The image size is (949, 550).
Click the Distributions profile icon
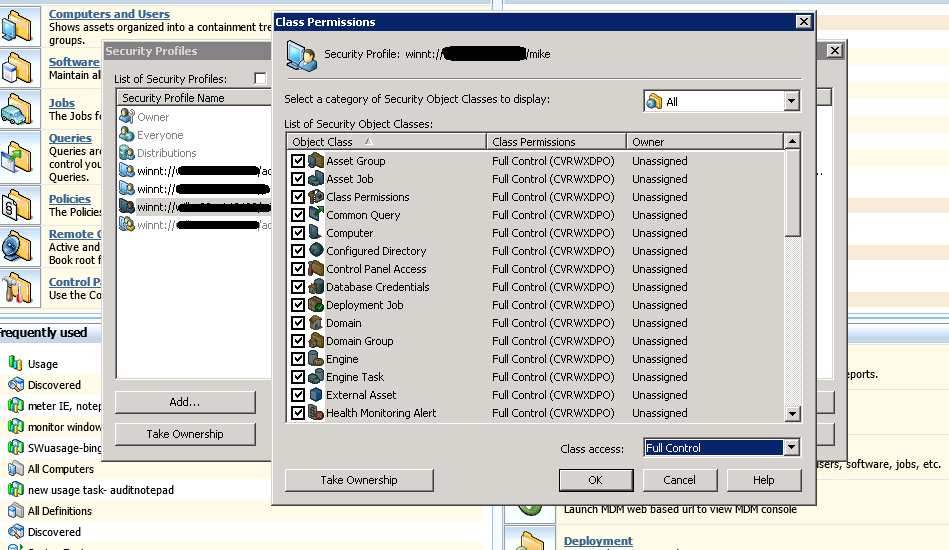click(127, 153)
